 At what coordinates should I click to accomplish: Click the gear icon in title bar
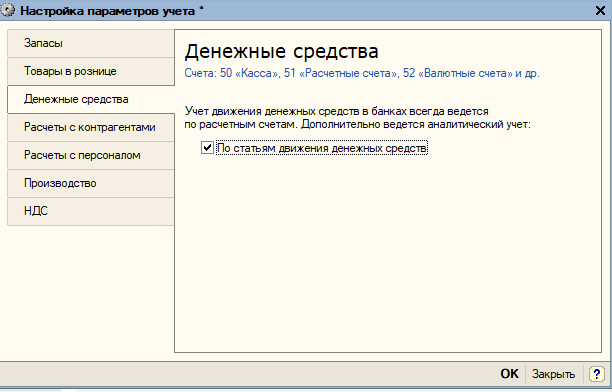click(x=7, y=11)
